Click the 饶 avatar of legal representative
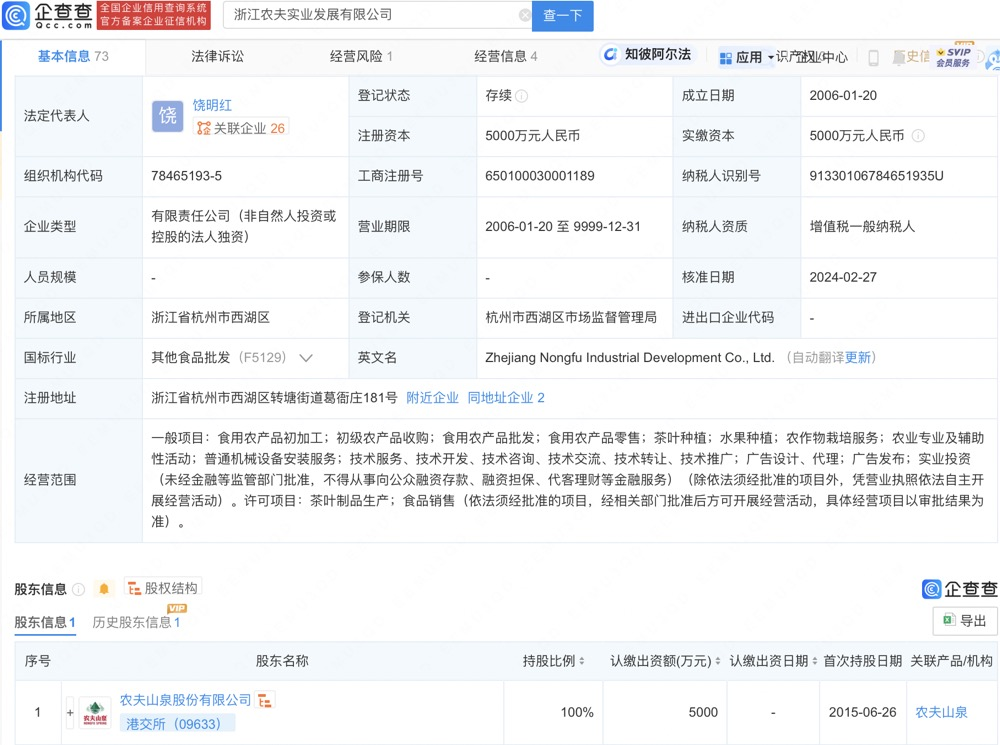This screenshot has height=745, width=1000. click(x=167, y=117)
